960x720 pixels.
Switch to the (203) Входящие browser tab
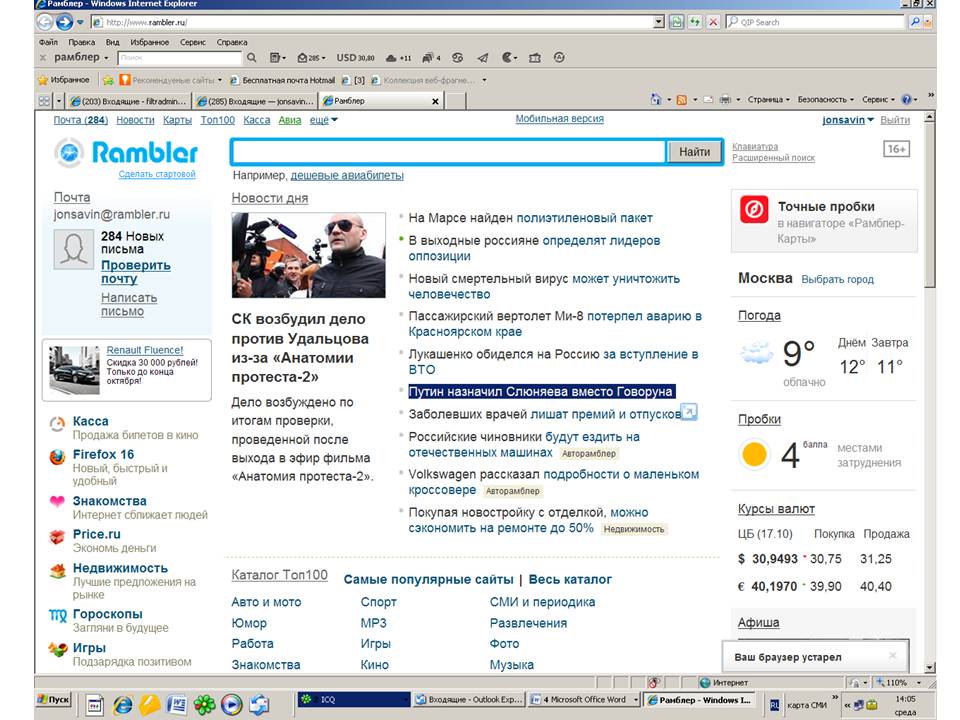(x=128, y=101)
